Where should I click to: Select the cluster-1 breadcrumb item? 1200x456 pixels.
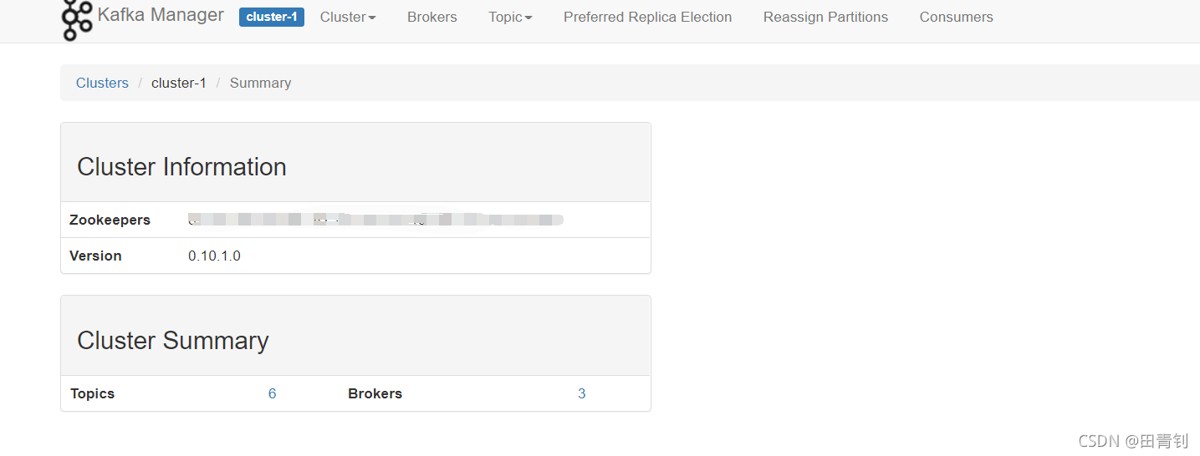178,83
